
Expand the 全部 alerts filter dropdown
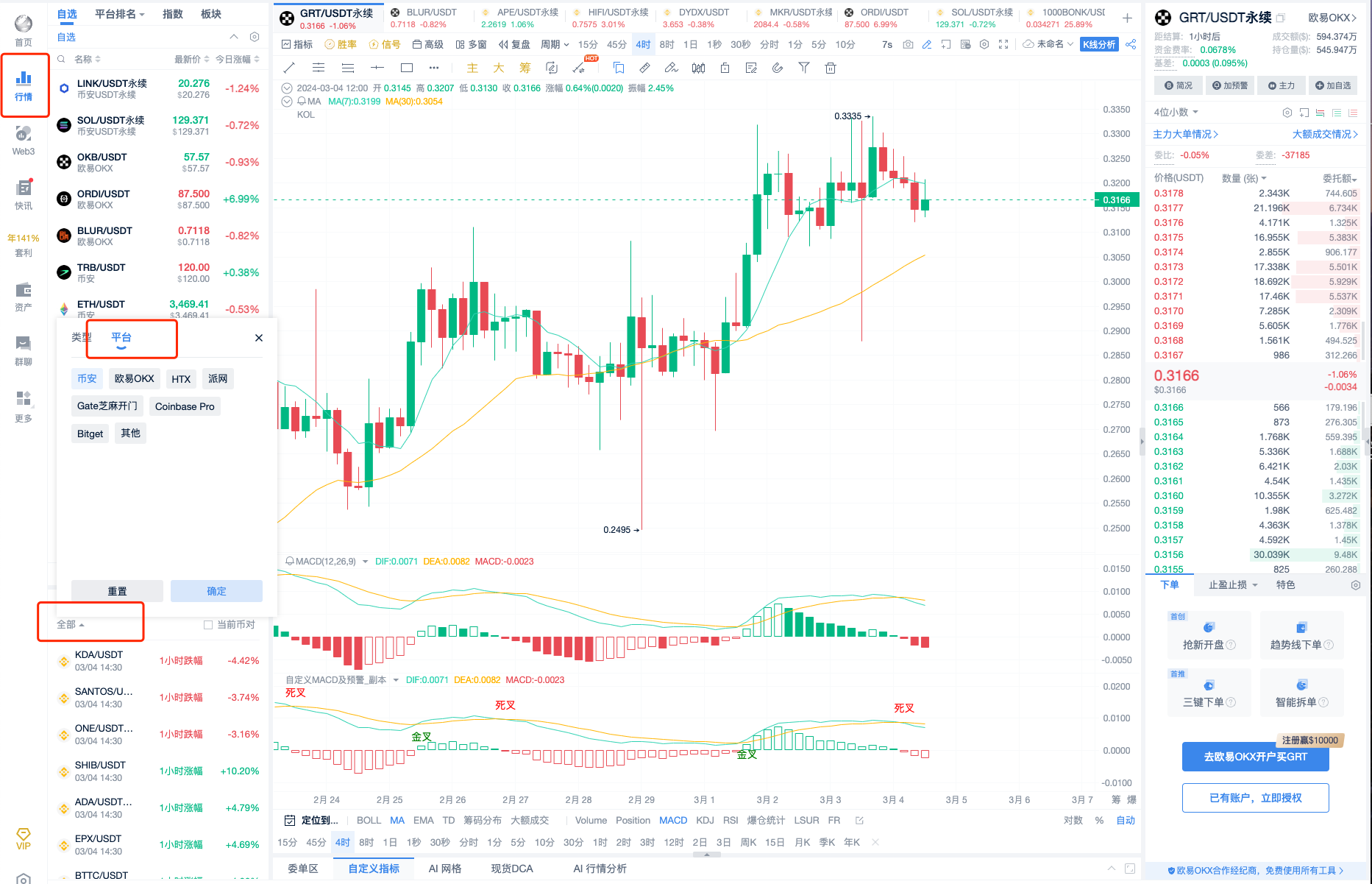point(71,624)
